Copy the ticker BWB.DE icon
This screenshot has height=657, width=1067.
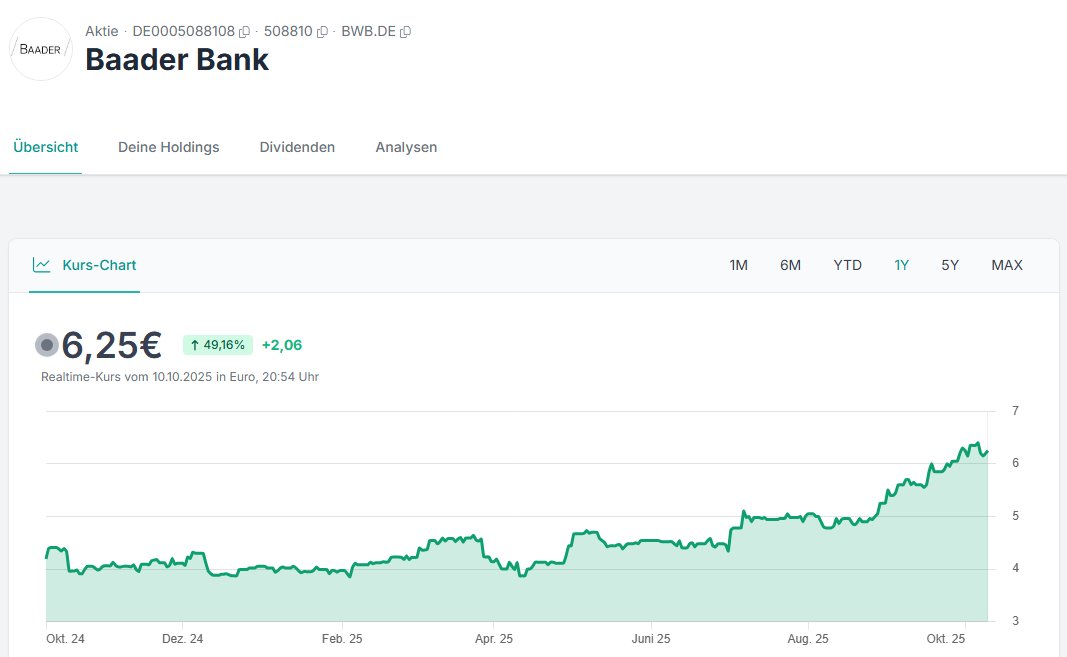point(406,32)
